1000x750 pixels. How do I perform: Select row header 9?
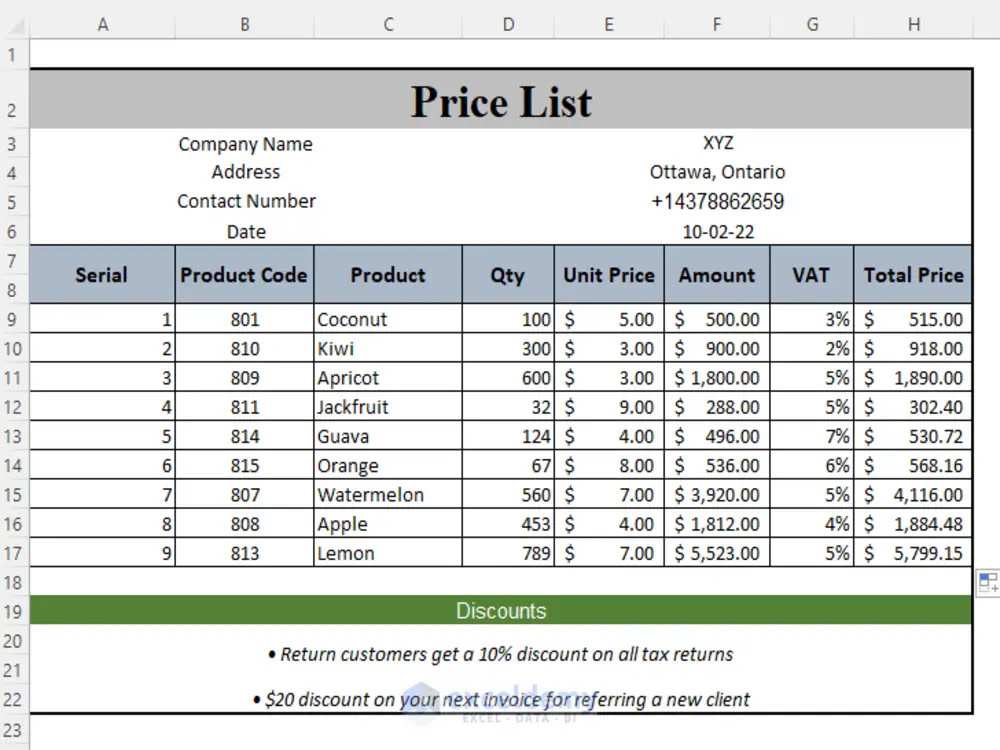pyautogui.click(x=13, y=318)
